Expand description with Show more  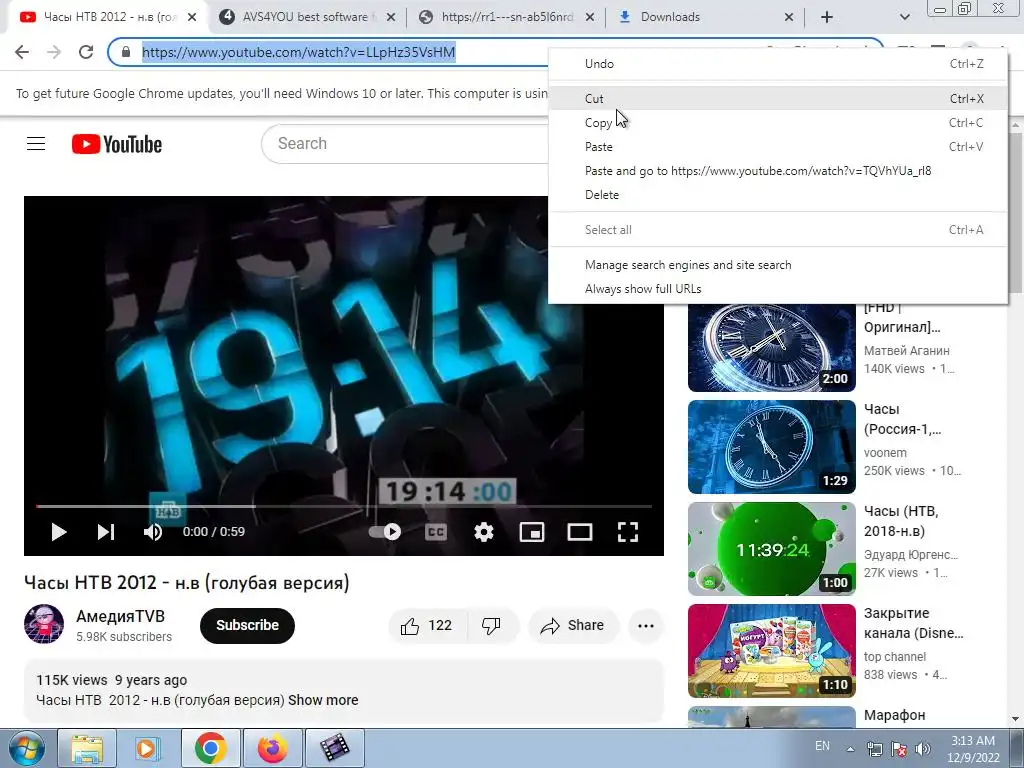(x=323, y=700)
